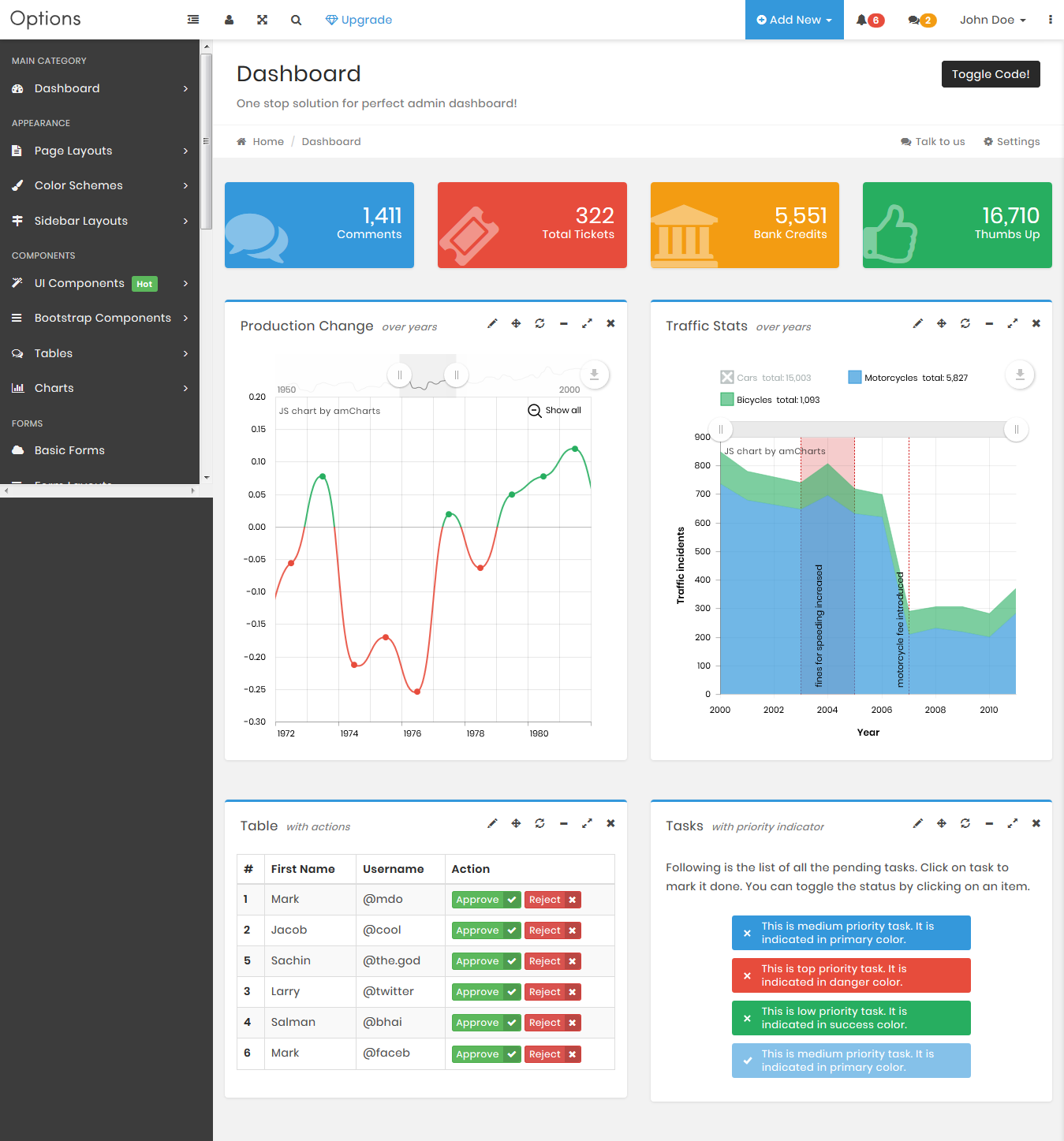Click move icon on Production Change panel

pos(516,323)
